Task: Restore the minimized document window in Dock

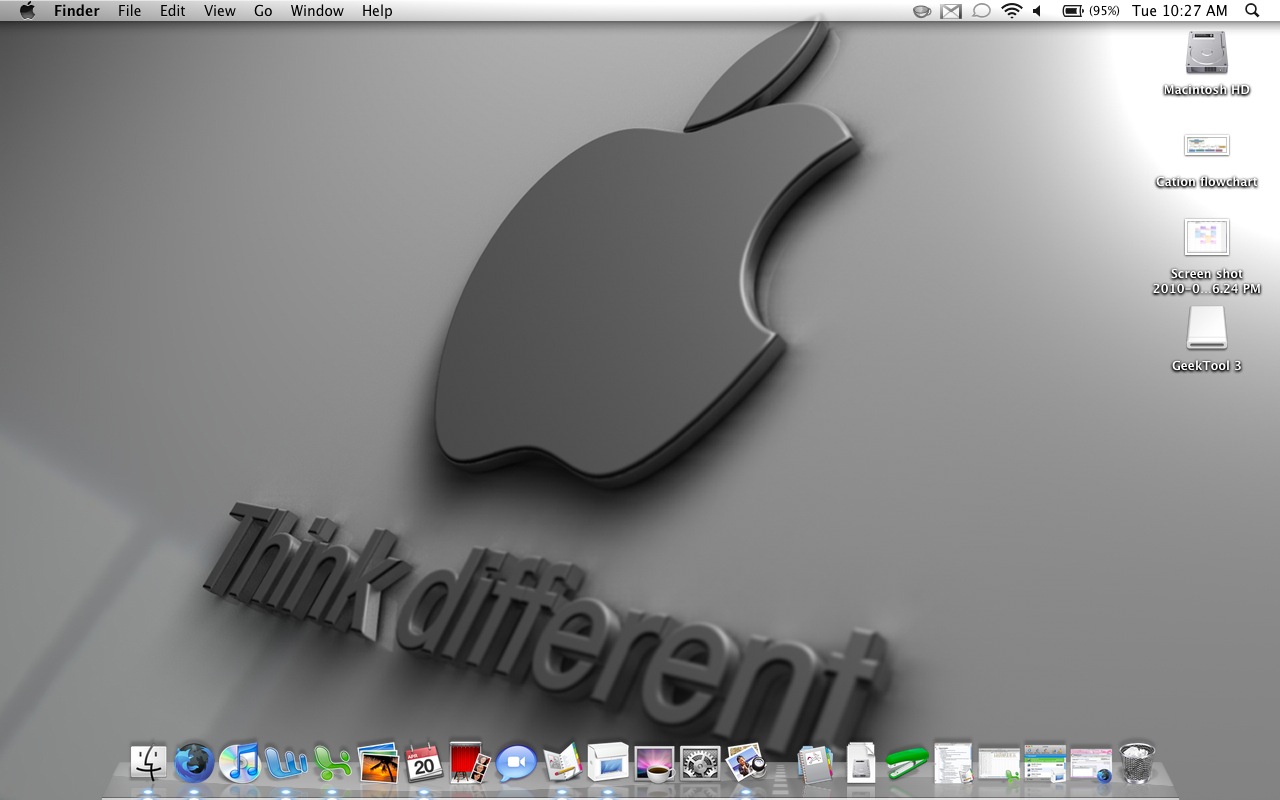Action: pos(953,762)
